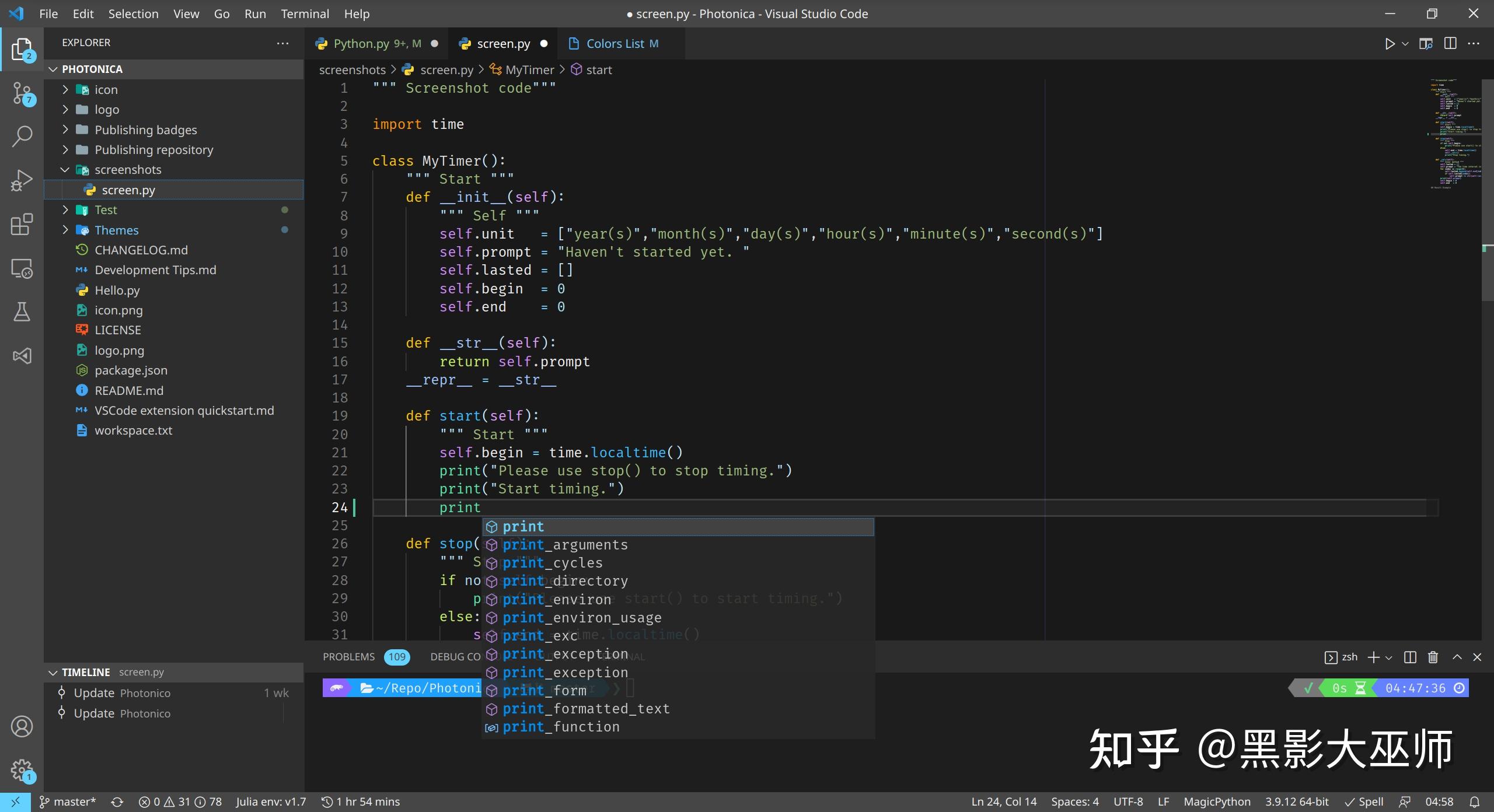Run the Python file with the play button
Image resolution: width=1494 pixels, height=812 pixels.
1390,43
